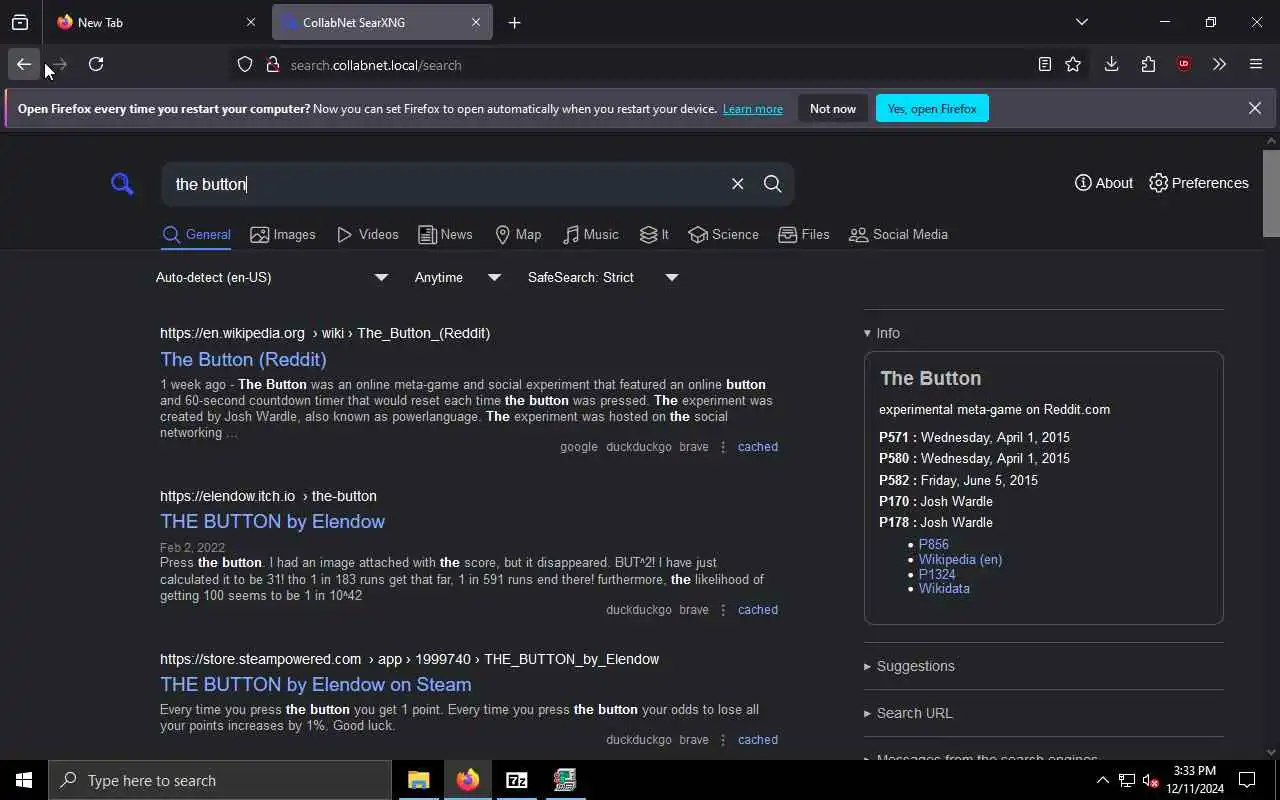Open the Anytime time range dropdown
Screen dimensions: 1280x800
[x=458, y=278]
